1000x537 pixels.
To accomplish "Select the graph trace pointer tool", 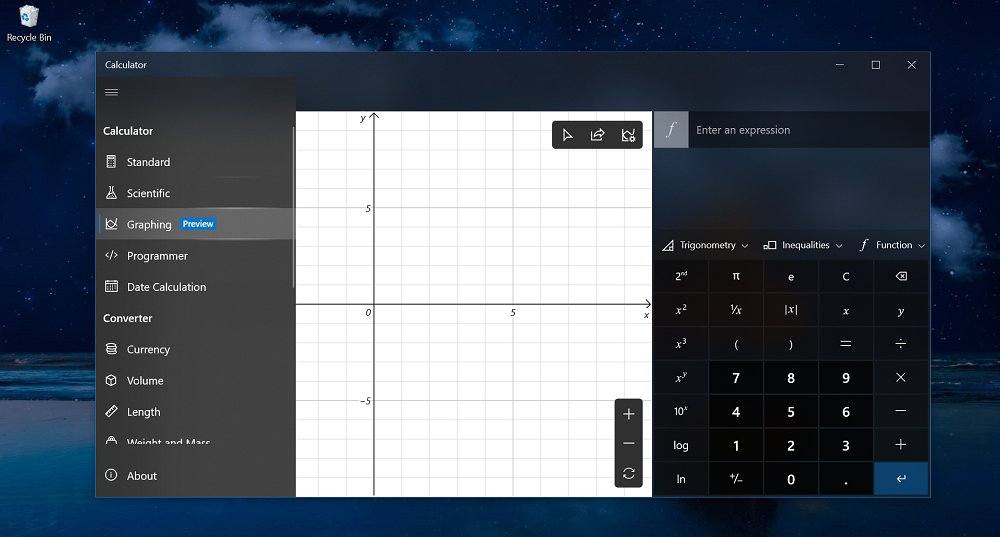I will point(567,135).
